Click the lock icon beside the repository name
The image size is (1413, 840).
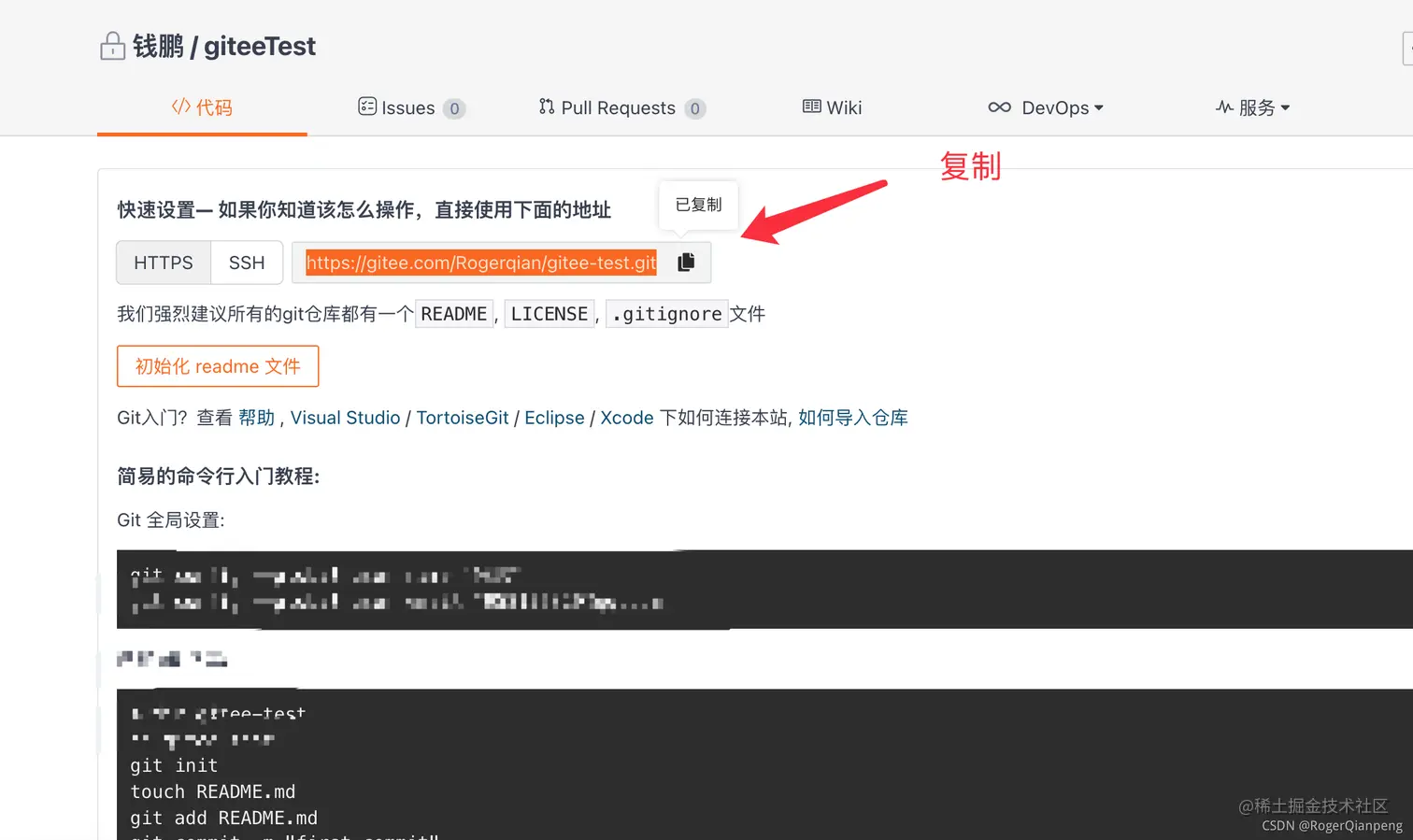(x=112, y=46)
